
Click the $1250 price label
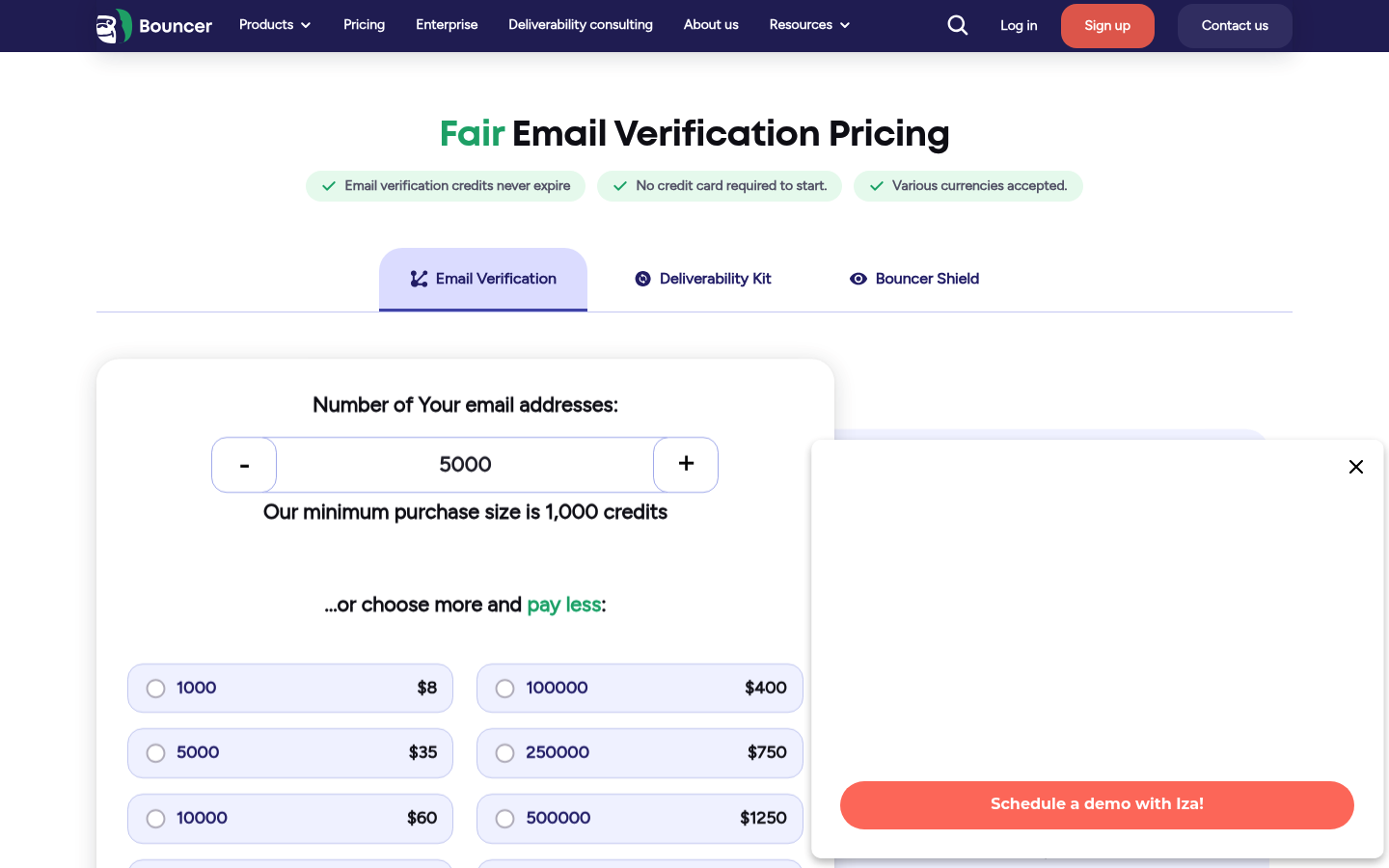click(763, 818)
